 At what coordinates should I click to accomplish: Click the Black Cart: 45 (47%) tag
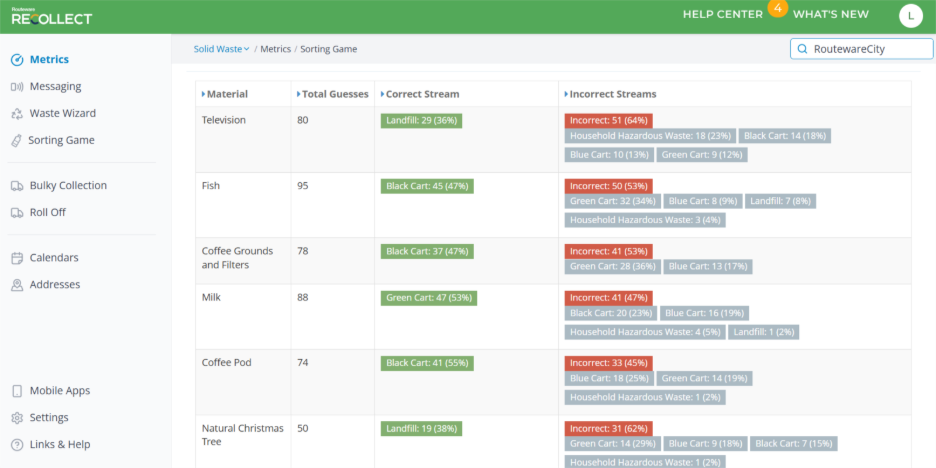point(427,186)
